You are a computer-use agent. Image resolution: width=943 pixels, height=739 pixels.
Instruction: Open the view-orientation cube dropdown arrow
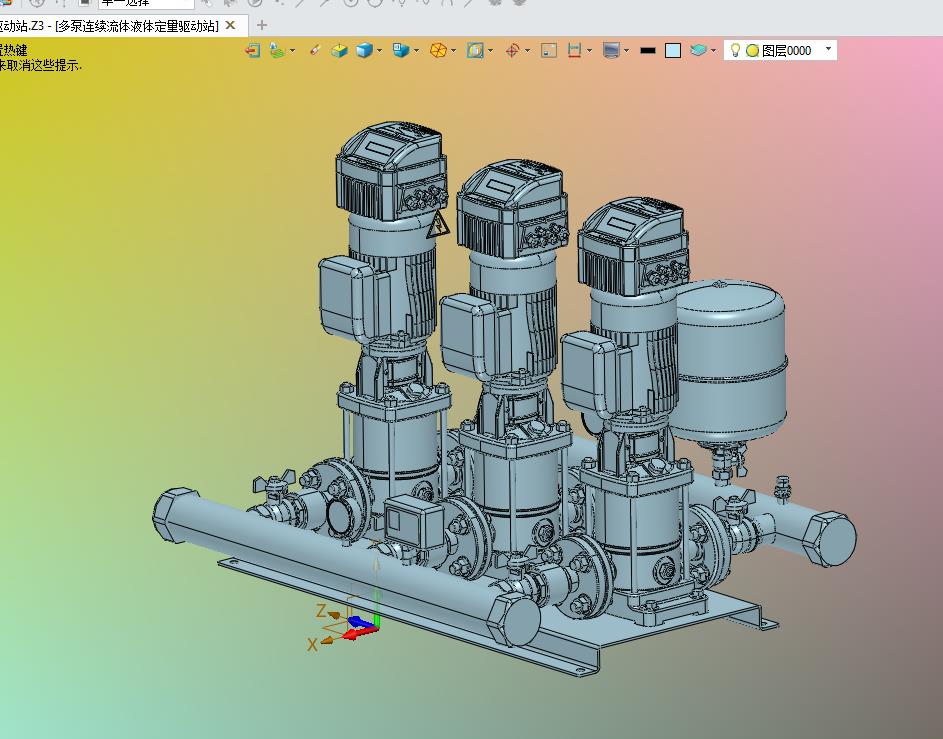(416, 51)
